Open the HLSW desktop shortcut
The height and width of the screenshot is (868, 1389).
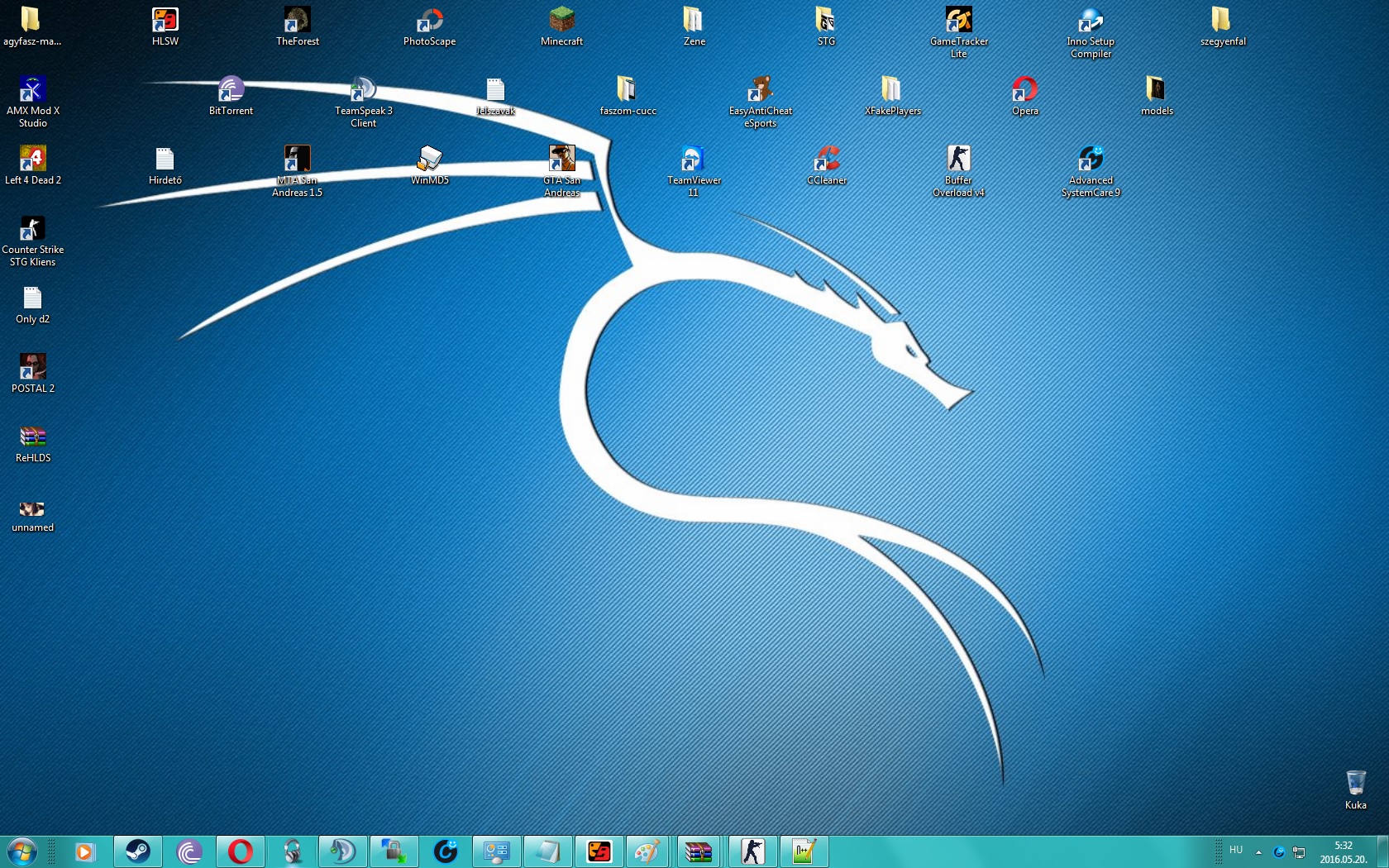(x=165, y=26)
